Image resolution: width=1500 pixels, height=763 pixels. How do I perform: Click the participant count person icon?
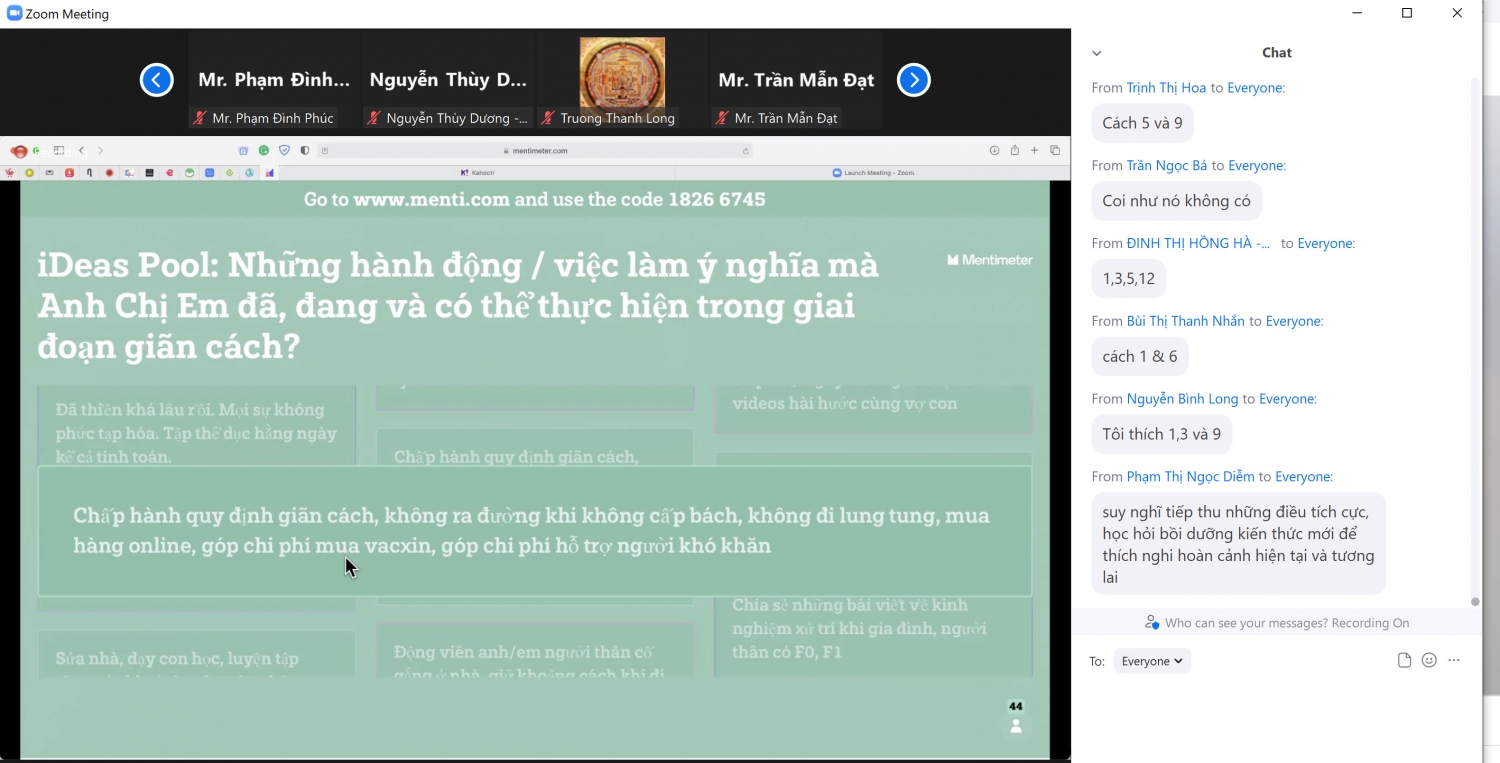[x=1016, y=726]
